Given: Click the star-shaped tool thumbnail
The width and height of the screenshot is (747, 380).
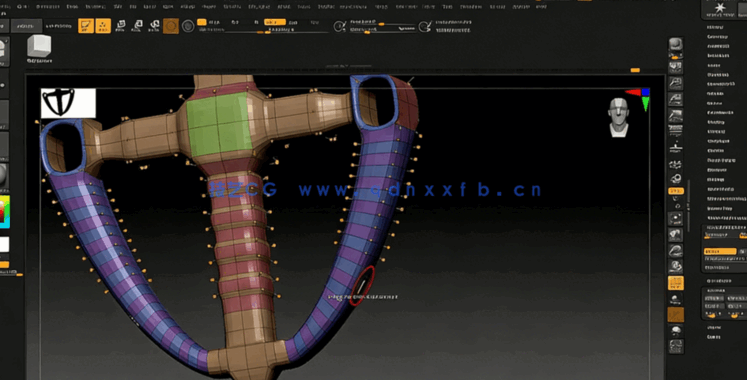Looking at the screenshot, I should [x=720, y=9].
